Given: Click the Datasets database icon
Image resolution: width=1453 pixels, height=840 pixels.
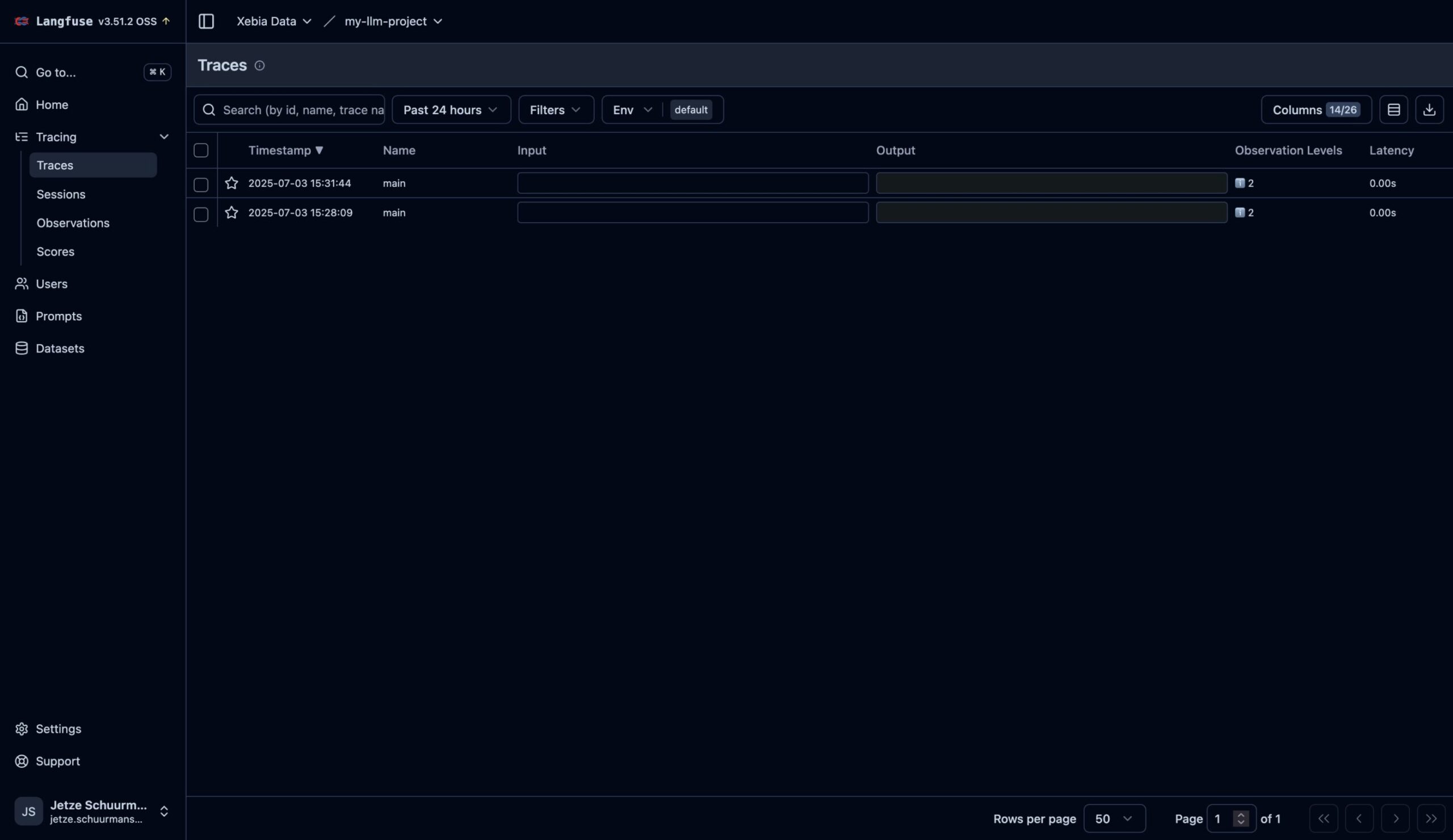Looking at the screenshot, I should pyautogui.click(x=22, y=348).
